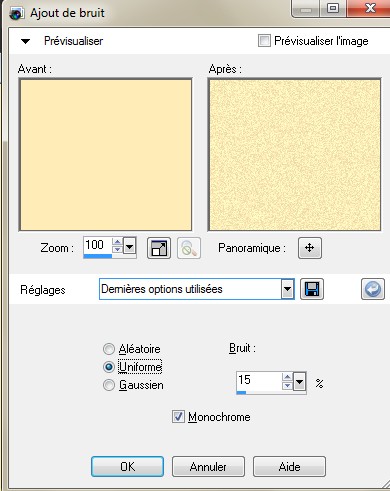The height and width of the screenshot is (491, 390).
Task: Uncheck the Monochrome checkbox
Action: (178, 417)
